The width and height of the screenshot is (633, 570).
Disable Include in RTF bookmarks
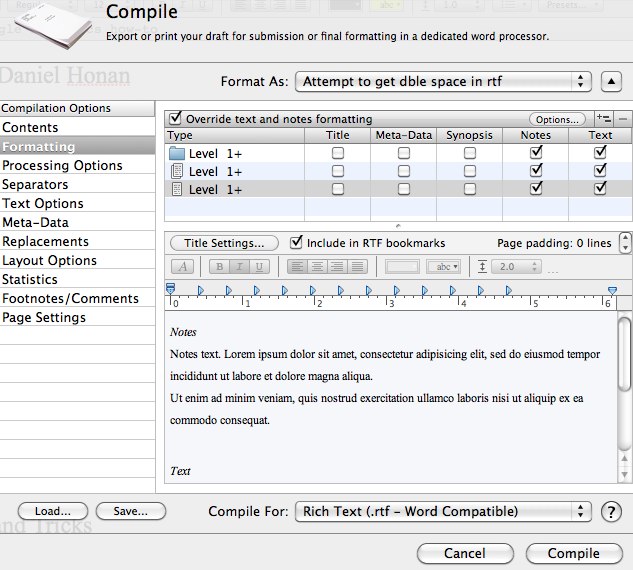[296, 243]
